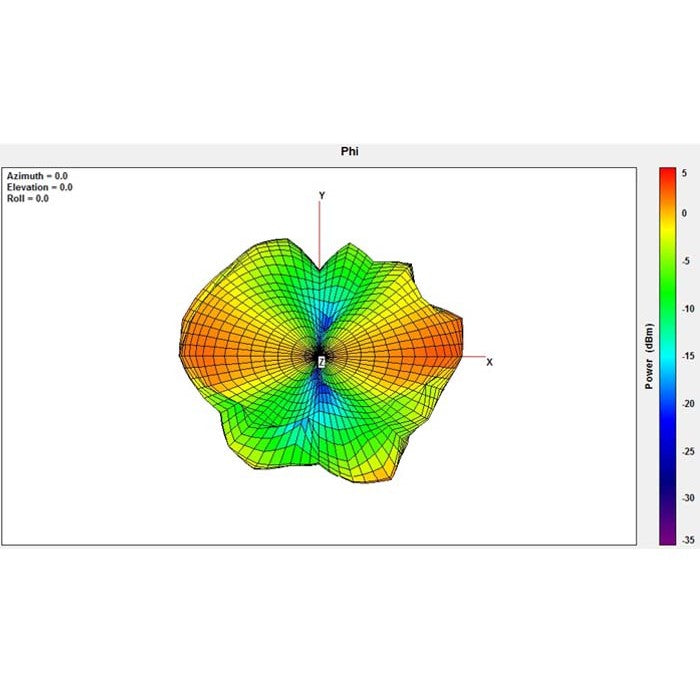Click the right orange lobe of the pattern

430,345
